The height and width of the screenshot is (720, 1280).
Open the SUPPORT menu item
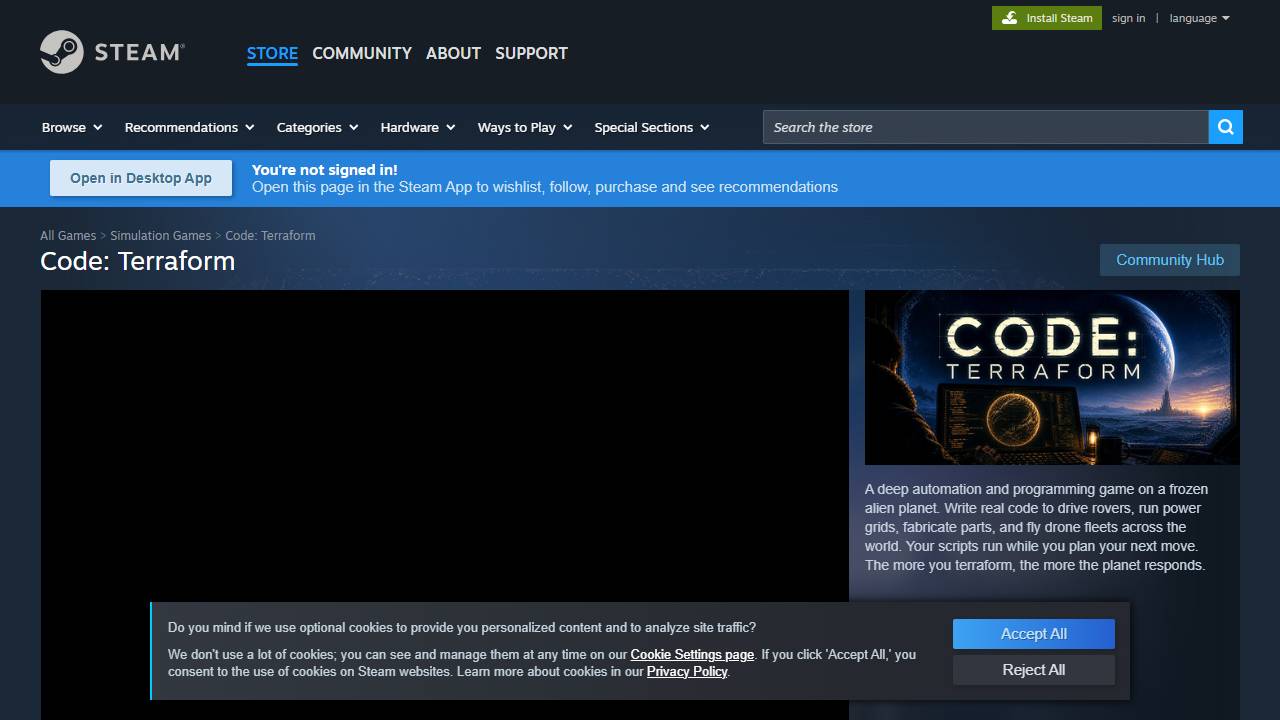[531, 53]
